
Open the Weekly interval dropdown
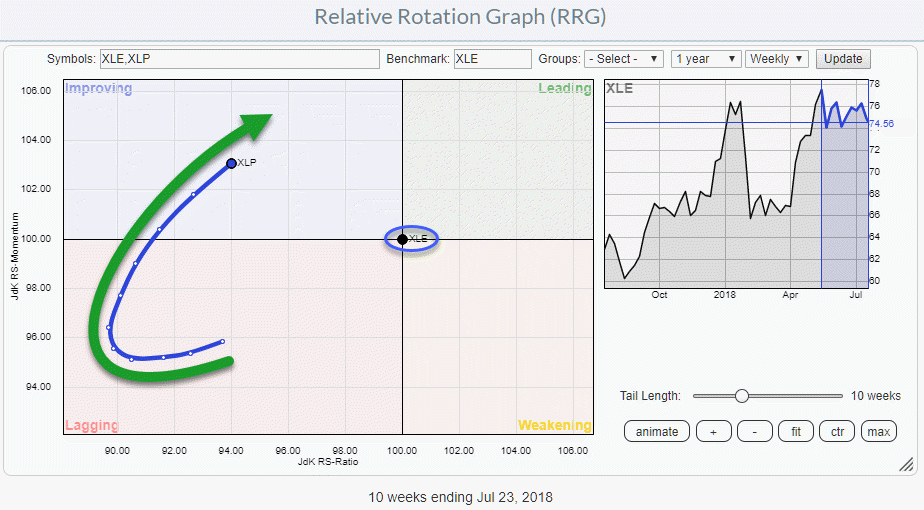[776, 59]
